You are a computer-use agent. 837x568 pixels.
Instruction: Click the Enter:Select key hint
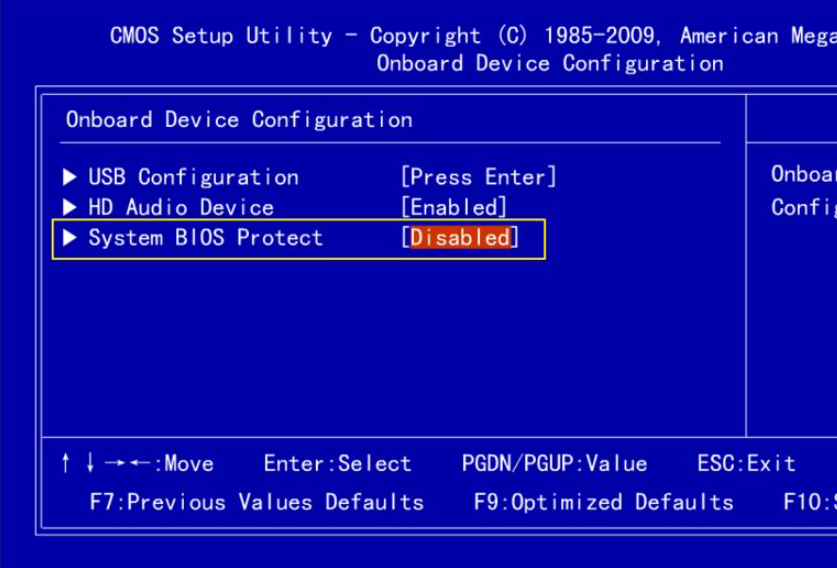(337, 463)
